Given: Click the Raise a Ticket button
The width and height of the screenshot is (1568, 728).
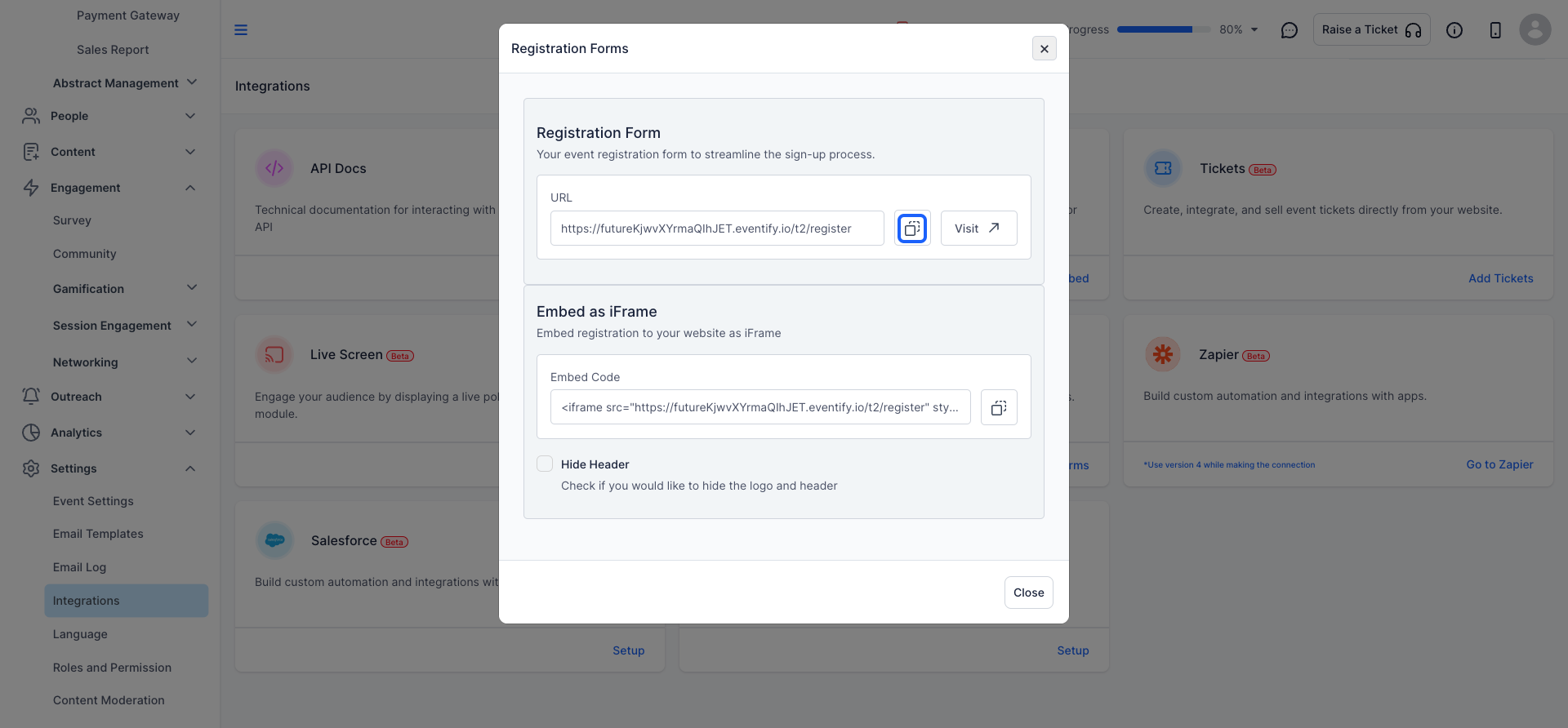Looking at the screenshot, I should 1371,29.
